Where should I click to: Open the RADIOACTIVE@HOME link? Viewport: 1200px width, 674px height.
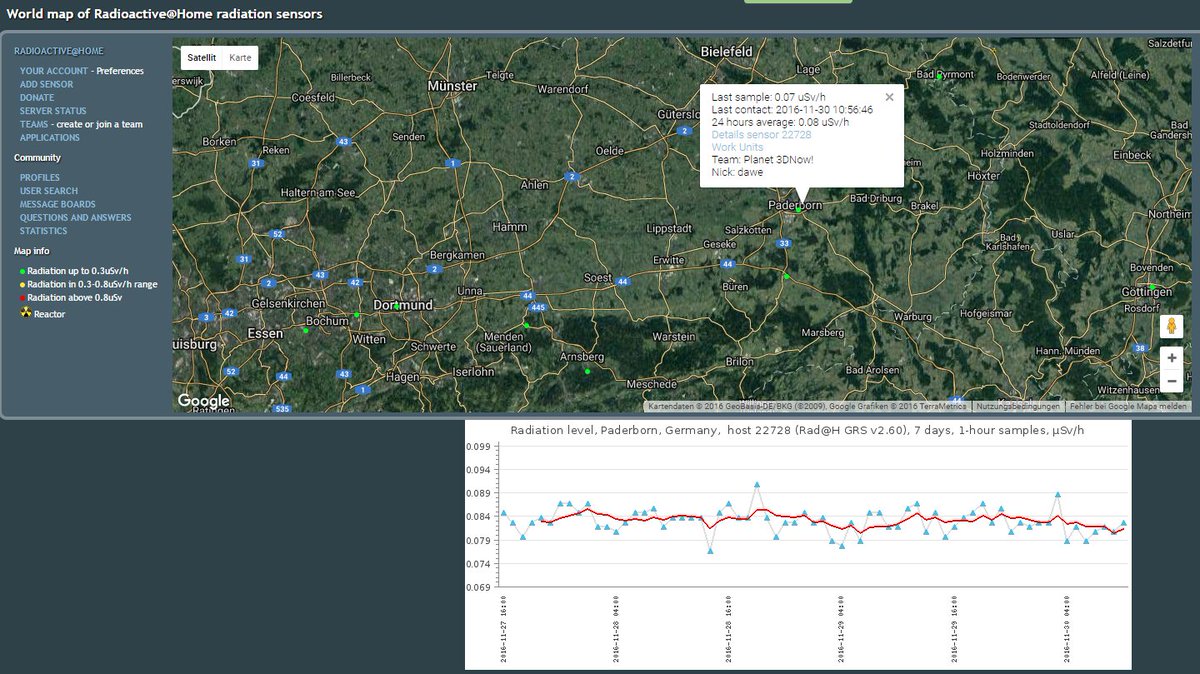point(58,51)
